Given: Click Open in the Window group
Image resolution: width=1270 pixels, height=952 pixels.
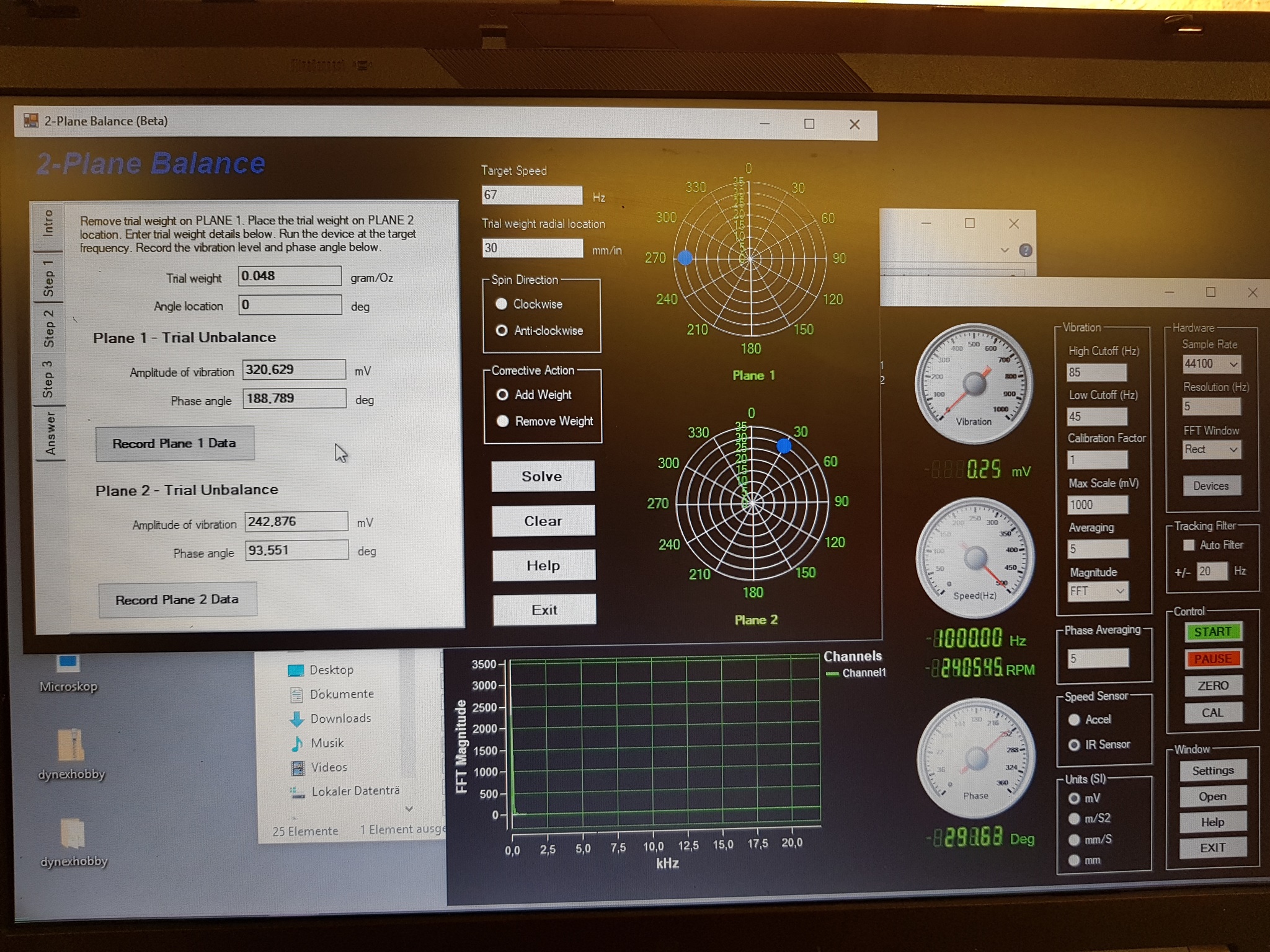Looking at the screenshot, I should pos(1213,796).
